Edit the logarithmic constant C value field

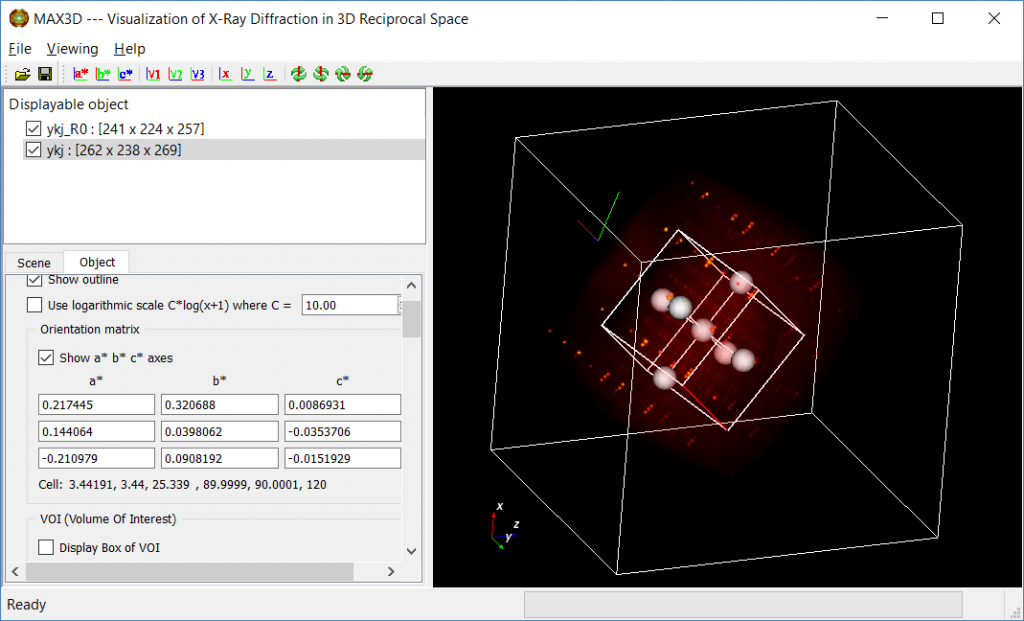pos(350,305)
